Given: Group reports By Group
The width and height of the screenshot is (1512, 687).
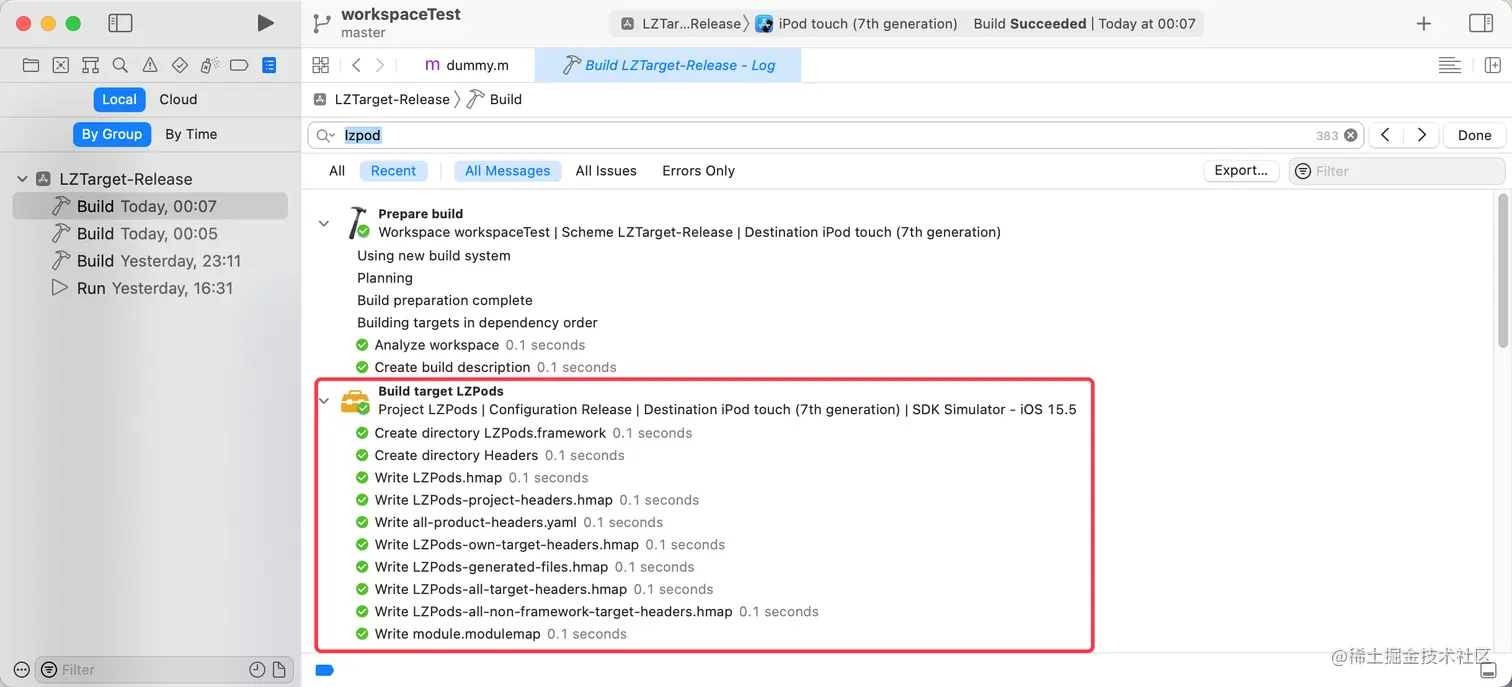Looking at the screenshot, I should click(x=112, y=134).
